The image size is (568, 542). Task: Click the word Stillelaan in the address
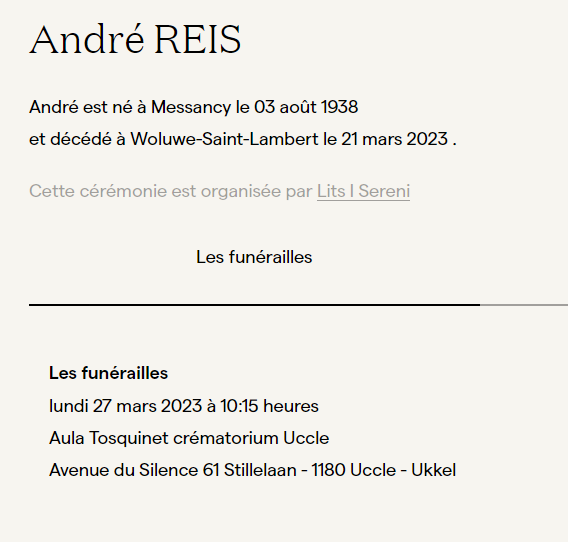click(x=260, y=470)
